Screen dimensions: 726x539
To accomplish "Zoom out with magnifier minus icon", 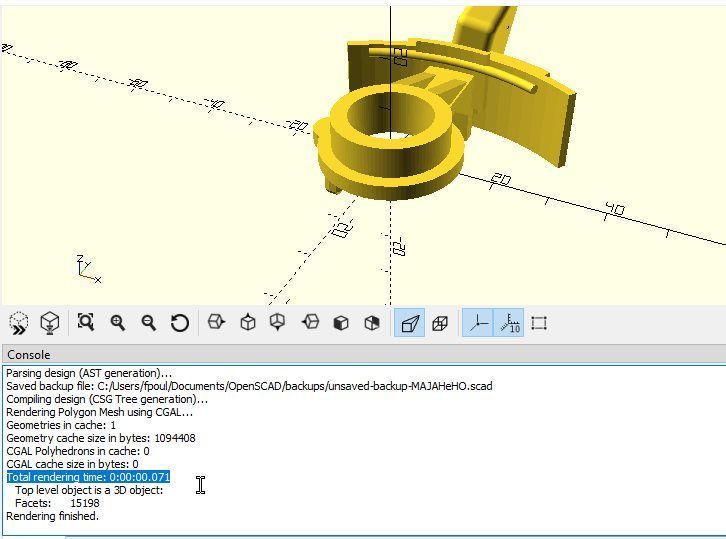I will coord(149,323).
